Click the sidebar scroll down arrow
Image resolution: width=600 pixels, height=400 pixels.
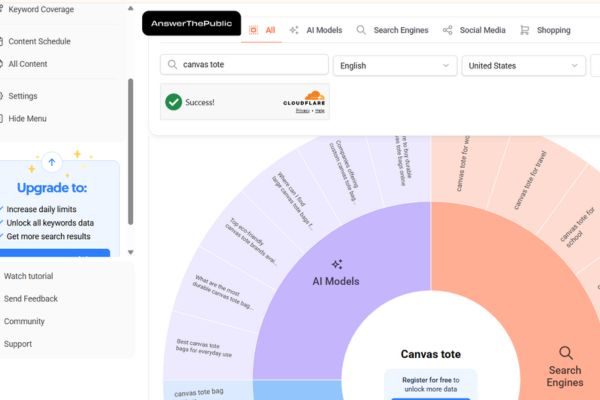click(130, 252)
